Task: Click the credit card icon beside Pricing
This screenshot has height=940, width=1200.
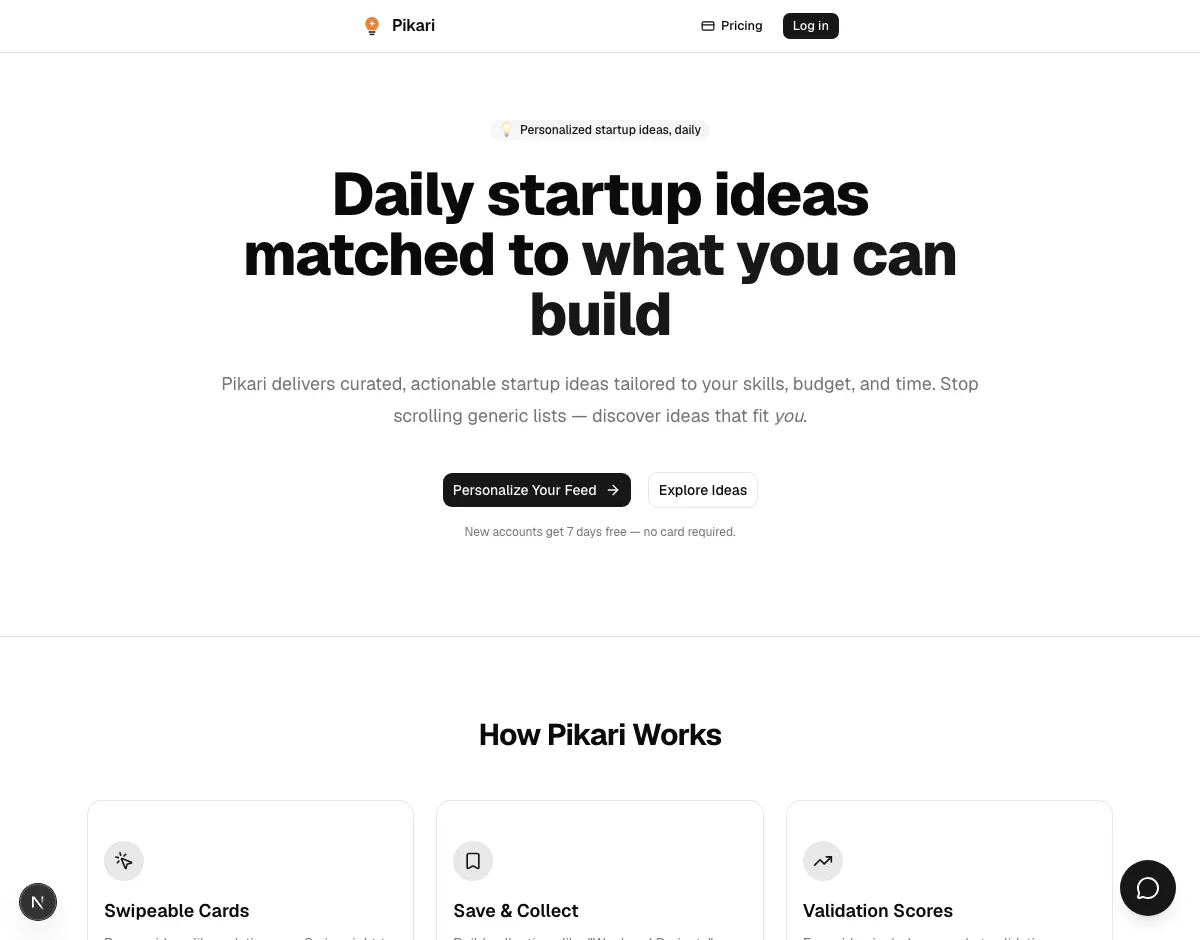Action: (708, 26)
